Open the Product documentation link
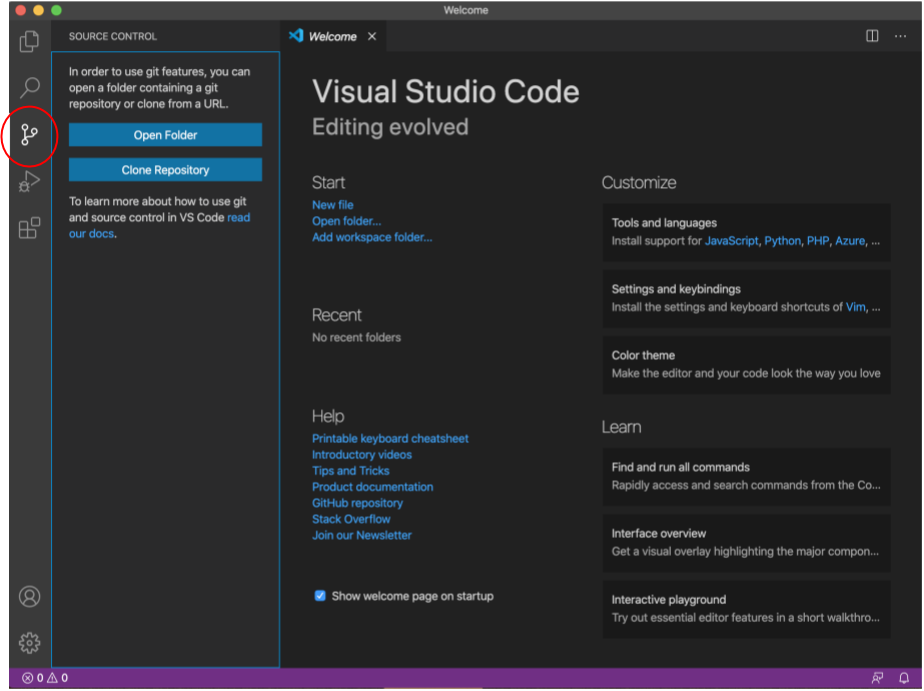924x691 pixels. tap(372, 487)
